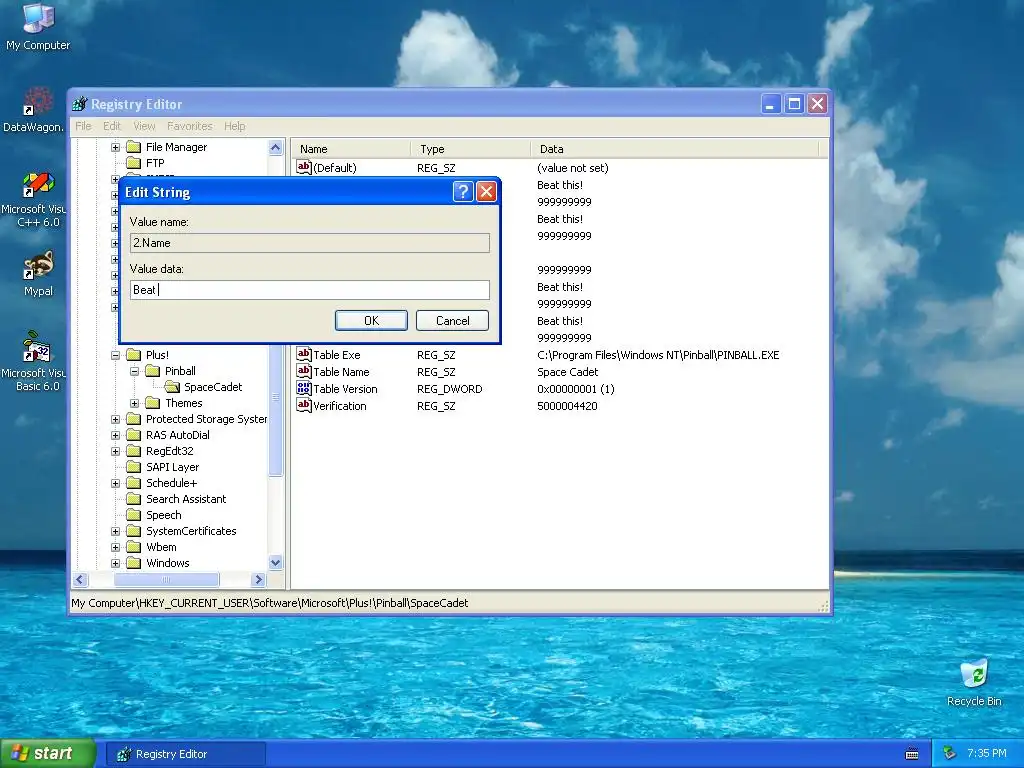Click Cancel in the Edit String dialog
The width and height of the screenshot is (1024, 768).
[x=453, y=321]
